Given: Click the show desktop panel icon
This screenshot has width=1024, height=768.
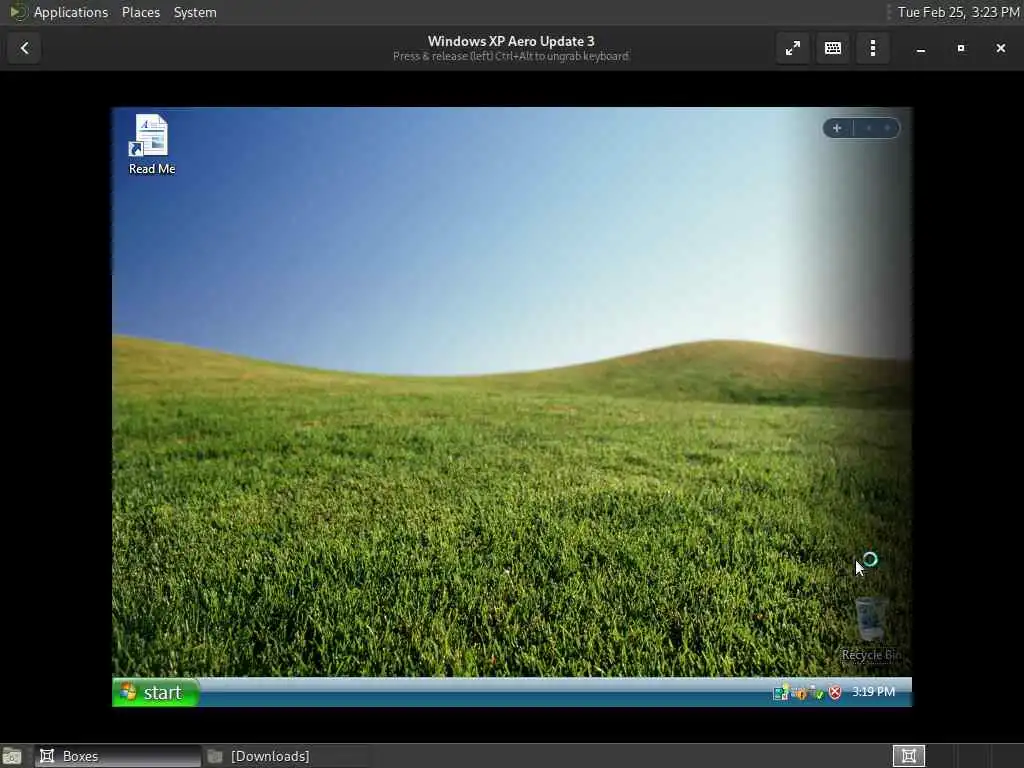Looking at the screenshot, I should pos(12,756).
